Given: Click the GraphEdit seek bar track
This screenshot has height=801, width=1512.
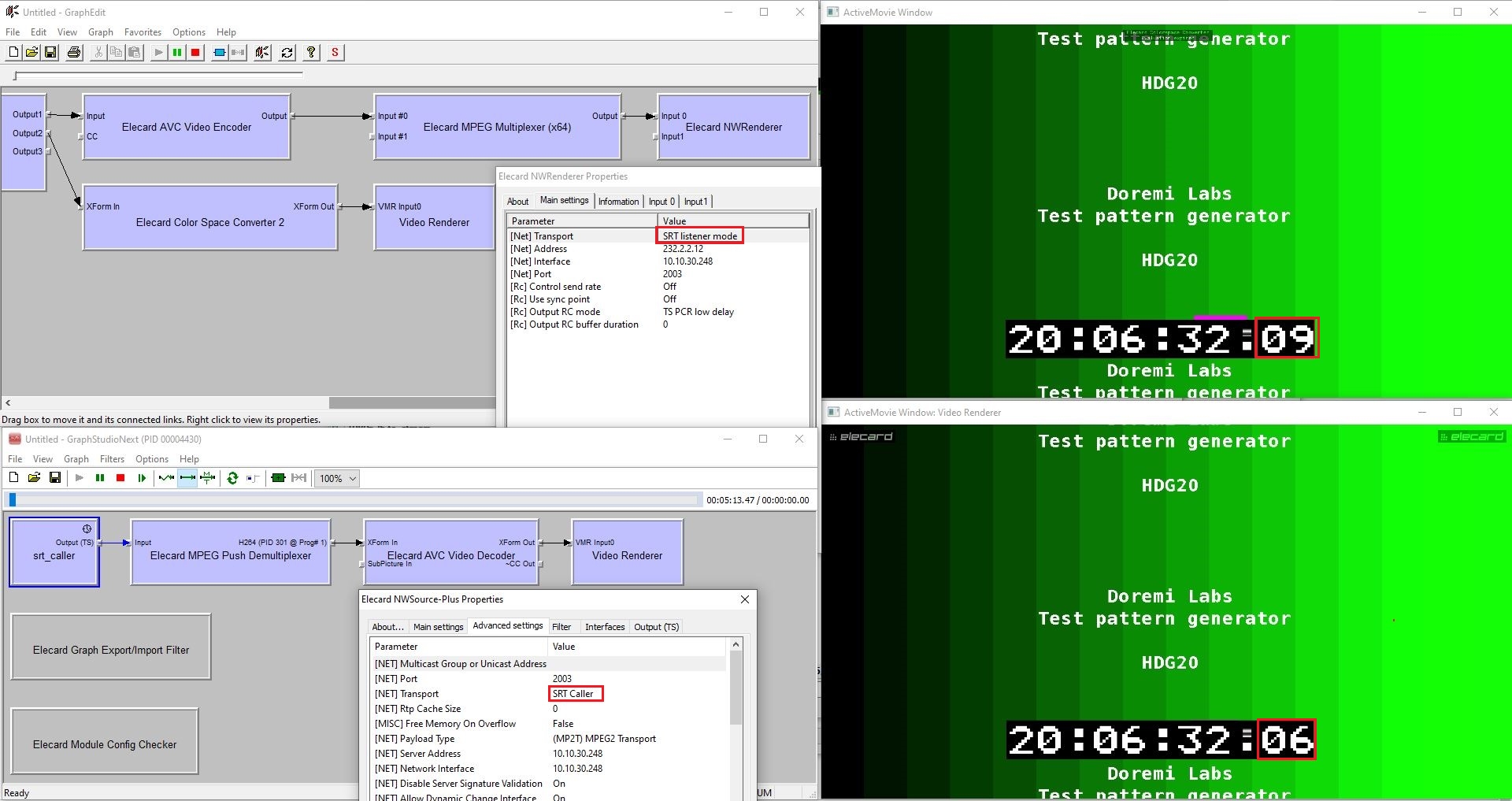Looking at the screenshot, I should click(158, 76).
